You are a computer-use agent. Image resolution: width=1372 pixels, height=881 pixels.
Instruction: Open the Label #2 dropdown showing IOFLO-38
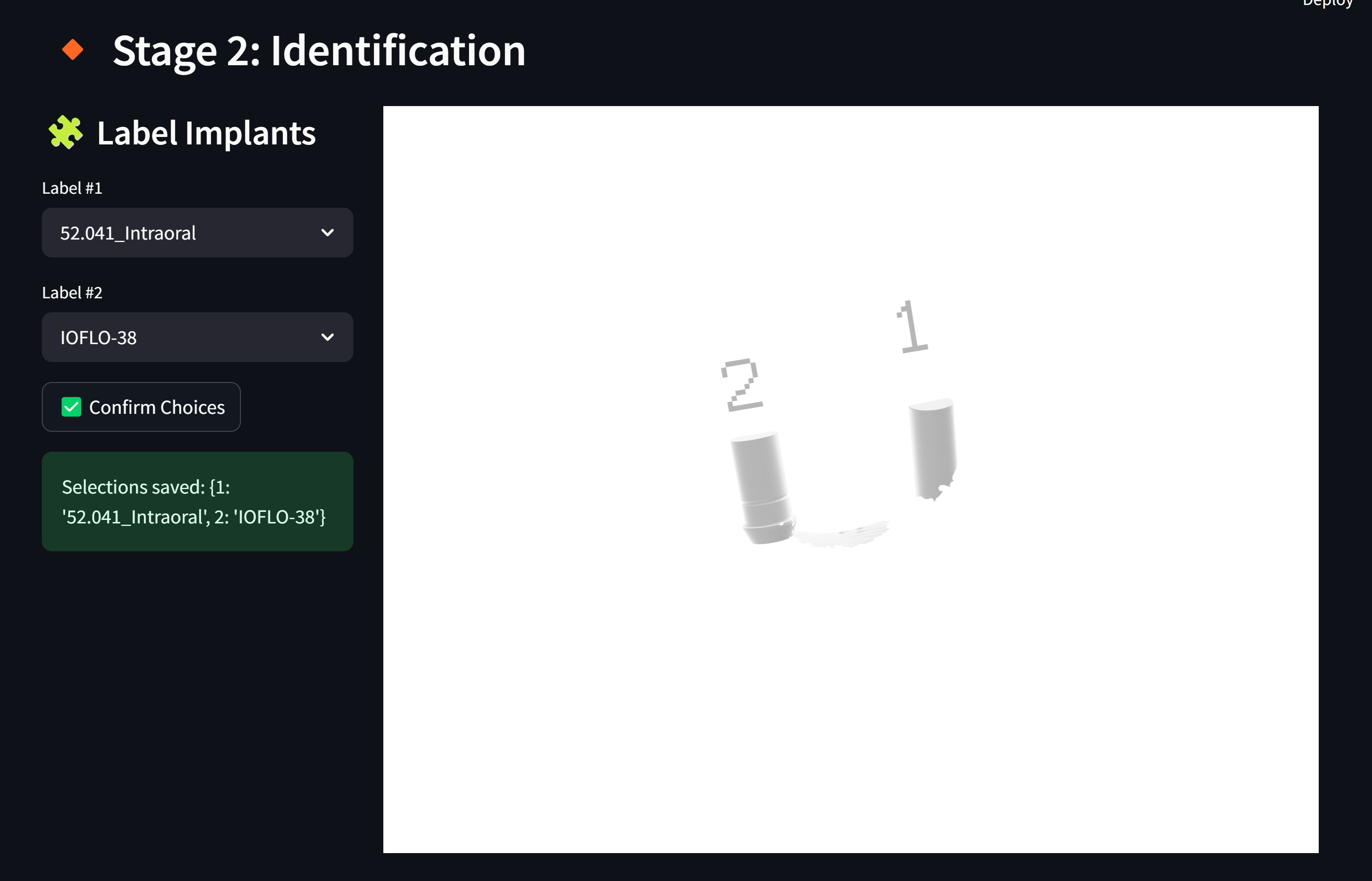pos(197,337)
